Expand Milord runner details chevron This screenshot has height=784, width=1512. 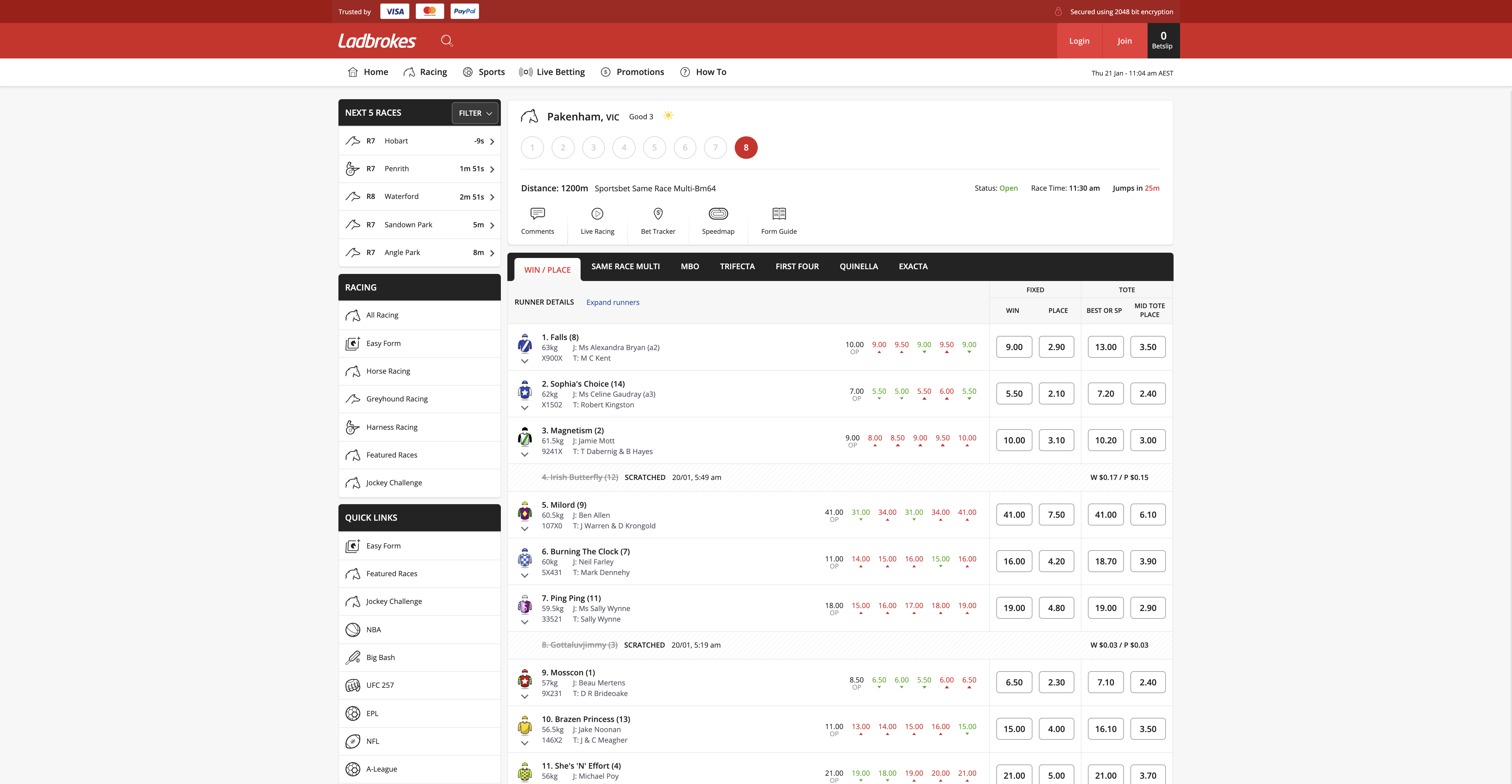pyautogui.click(x=525, y=529)
